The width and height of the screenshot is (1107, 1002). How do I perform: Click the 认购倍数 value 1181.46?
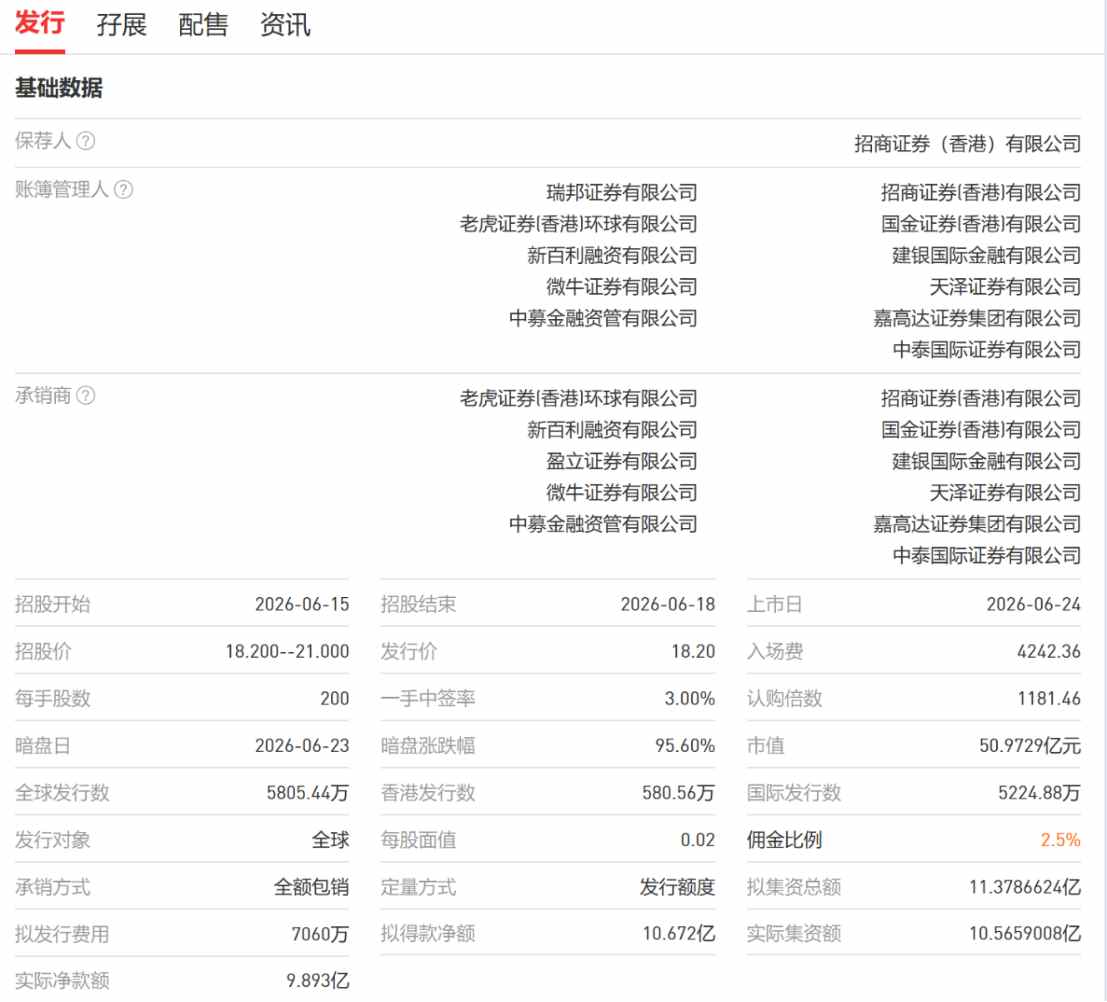click(1049, 698)
